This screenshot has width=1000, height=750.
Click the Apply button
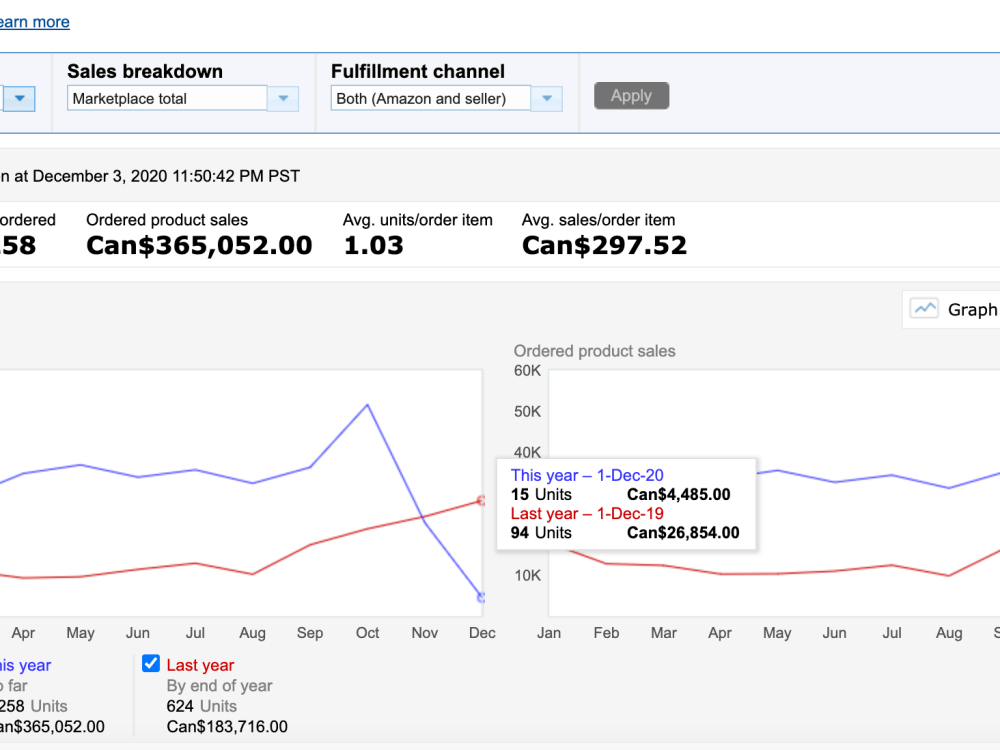tap(631, 96)
